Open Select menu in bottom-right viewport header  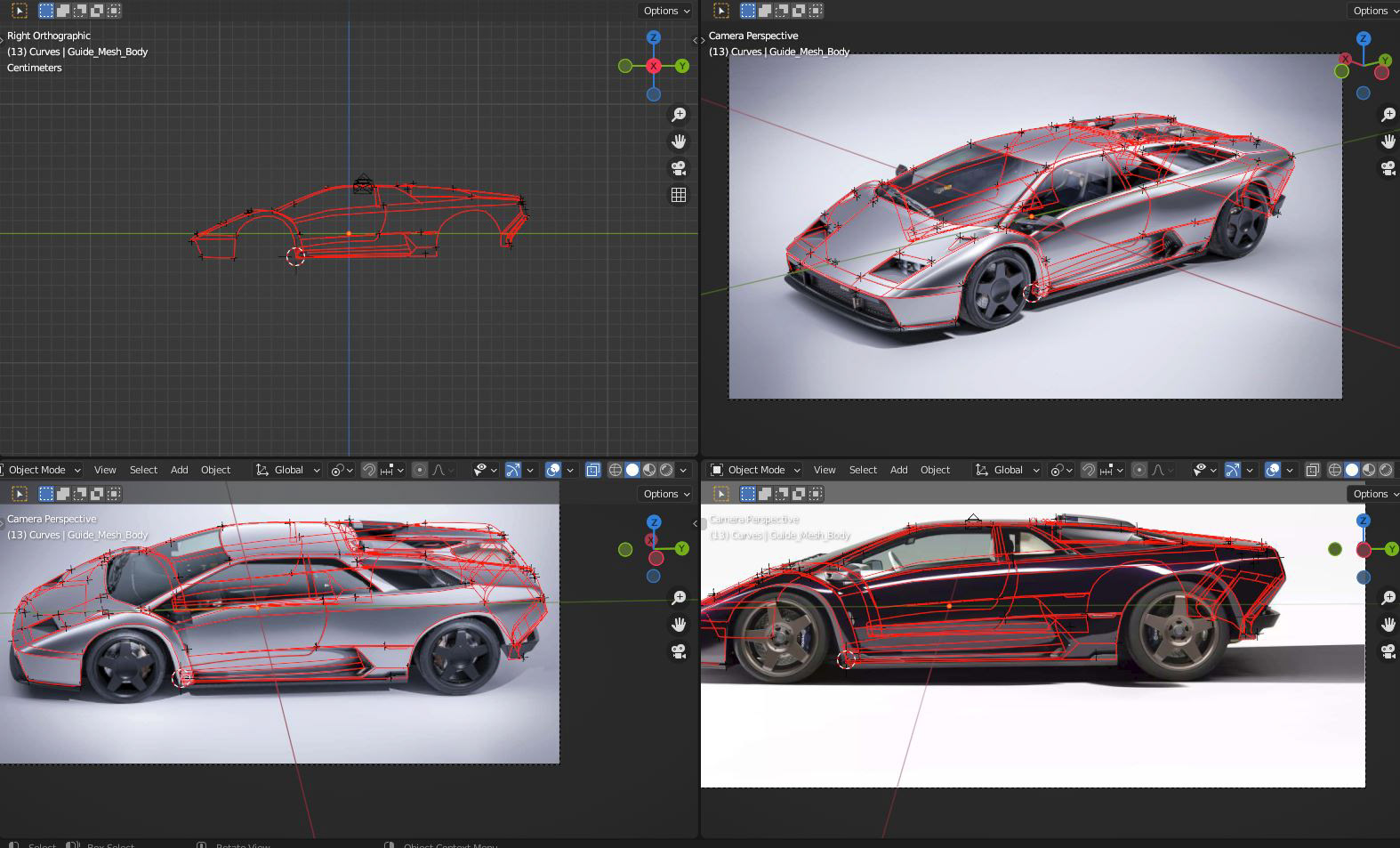(x=863, y=470)
